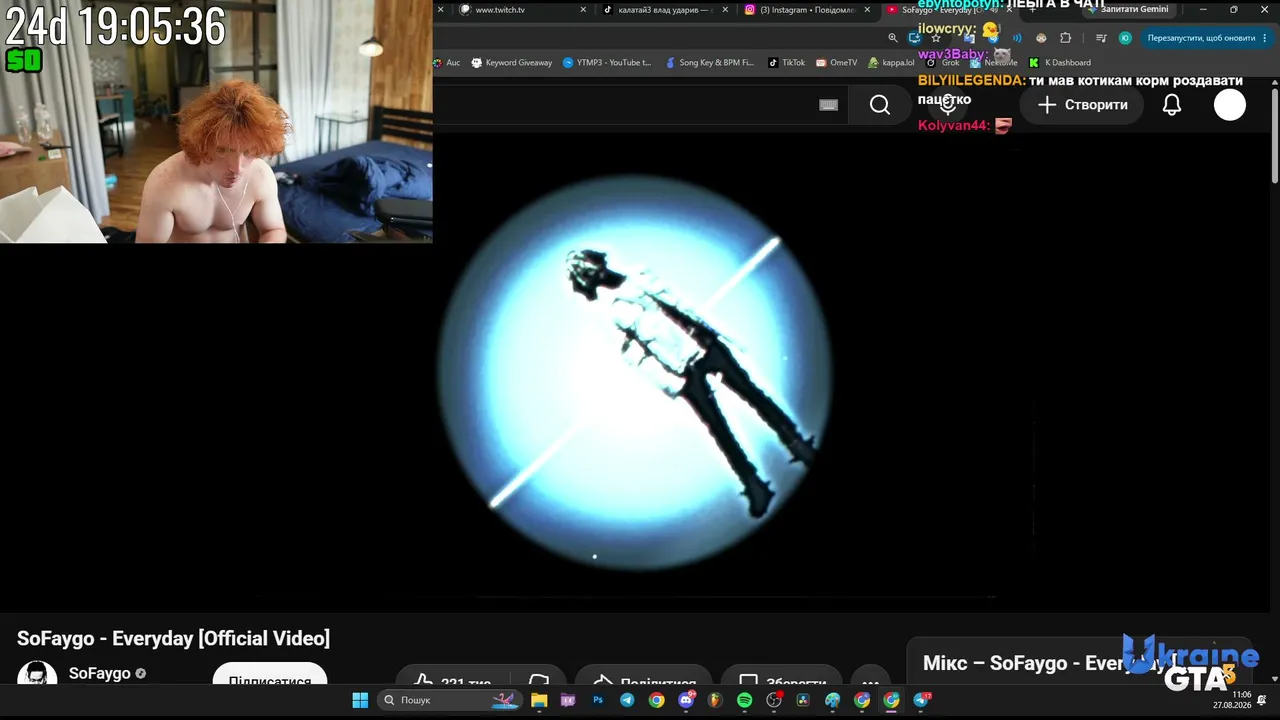Close the Instagram tab
Viewport: 1280px width, 720px height.
pos(867,10)
